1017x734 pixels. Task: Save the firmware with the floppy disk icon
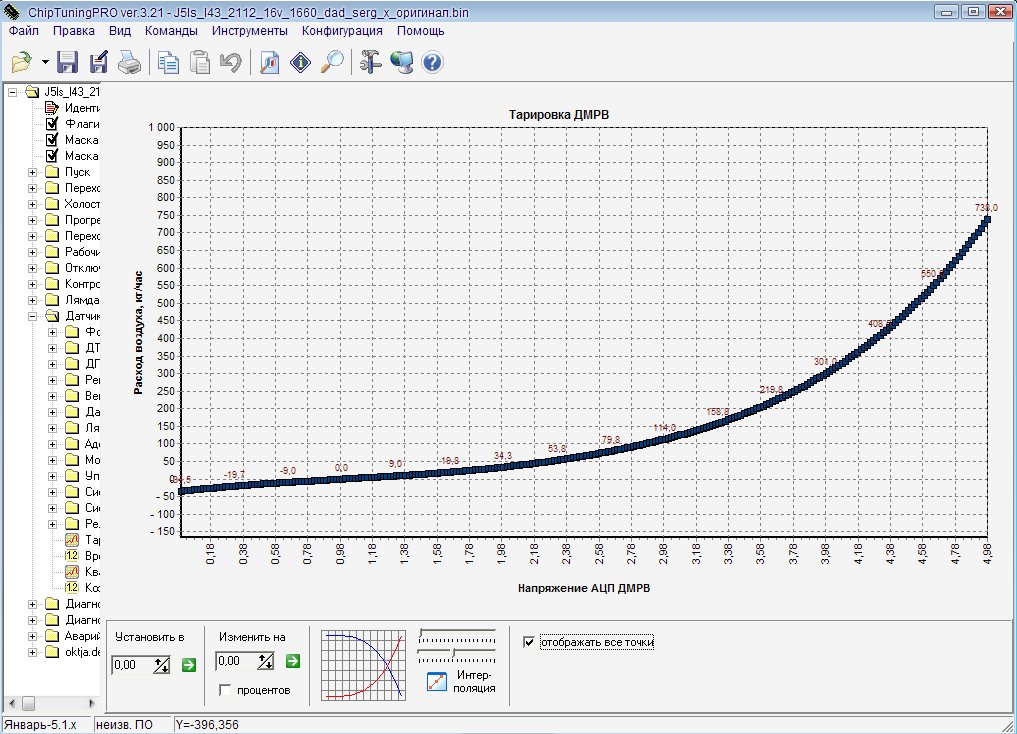point(68,63)
